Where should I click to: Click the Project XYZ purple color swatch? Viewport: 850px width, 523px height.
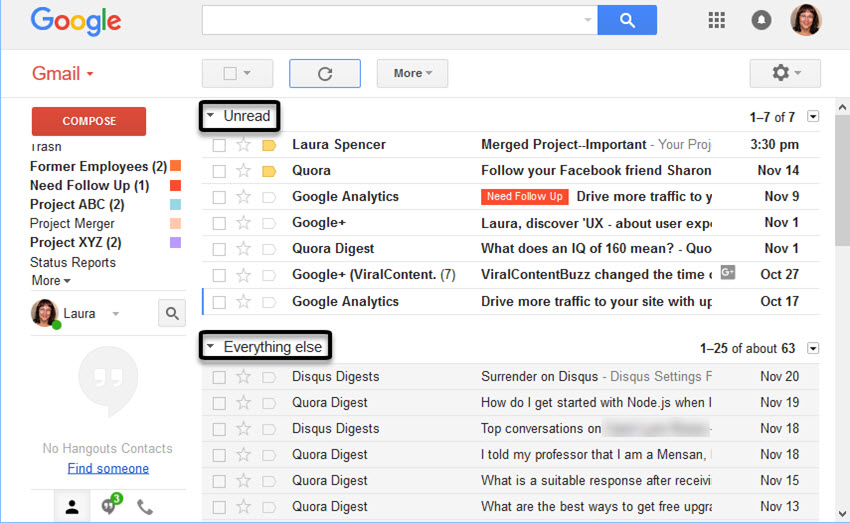point(175,242)
